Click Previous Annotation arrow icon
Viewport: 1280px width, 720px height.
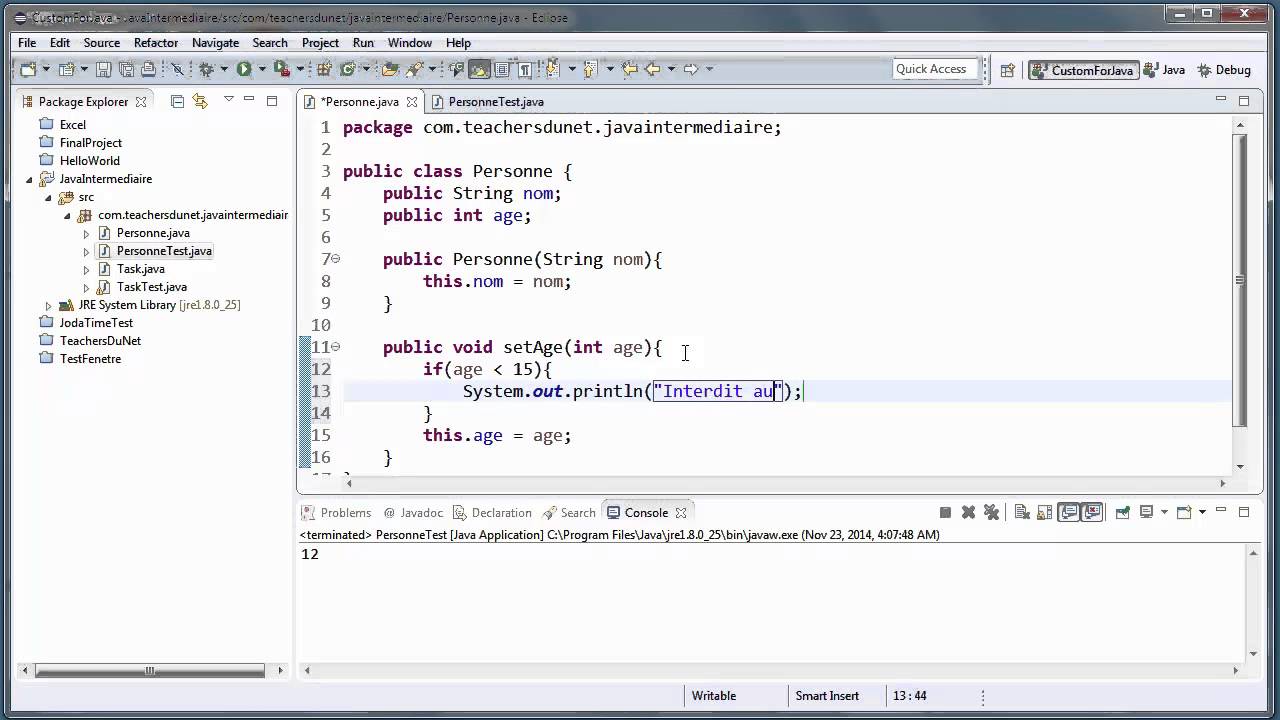[x=590, y=69]
